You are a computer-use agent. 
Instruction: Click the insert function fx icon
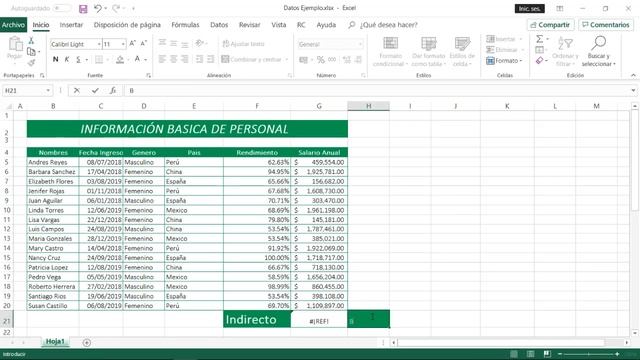[113, 91]
